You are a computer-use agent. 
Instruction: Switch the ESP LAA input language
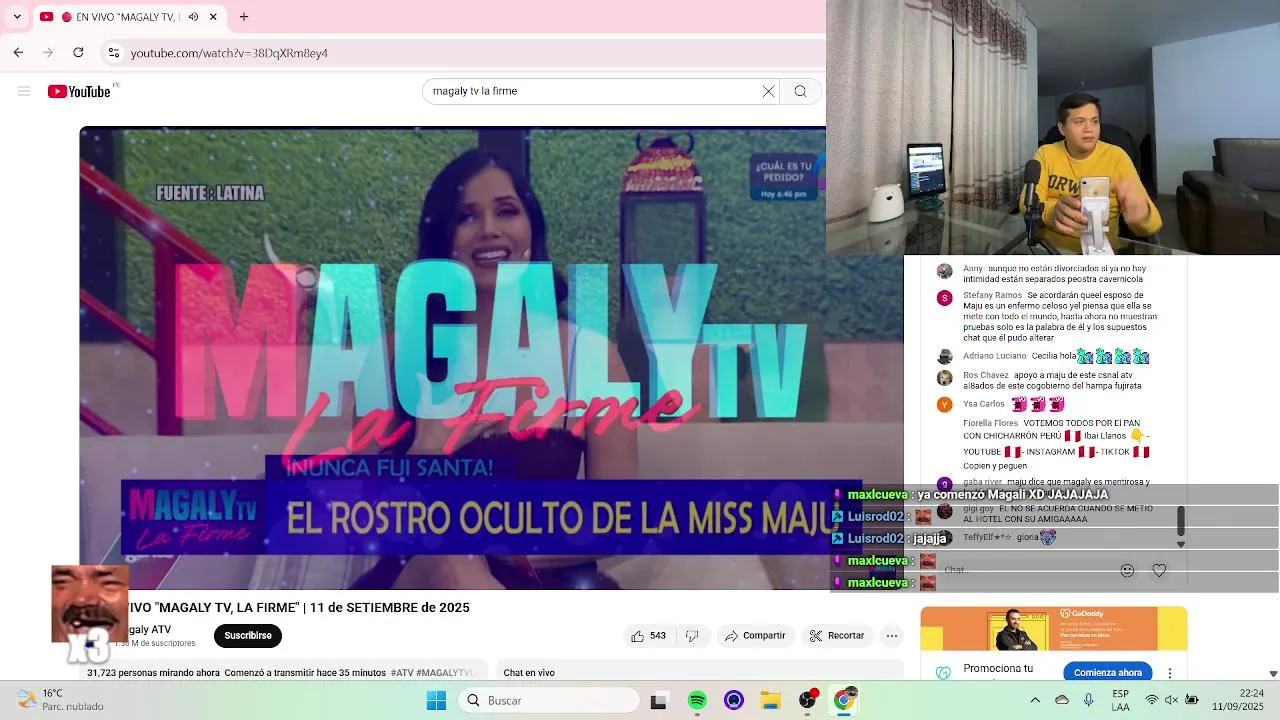coord(1121,700)
